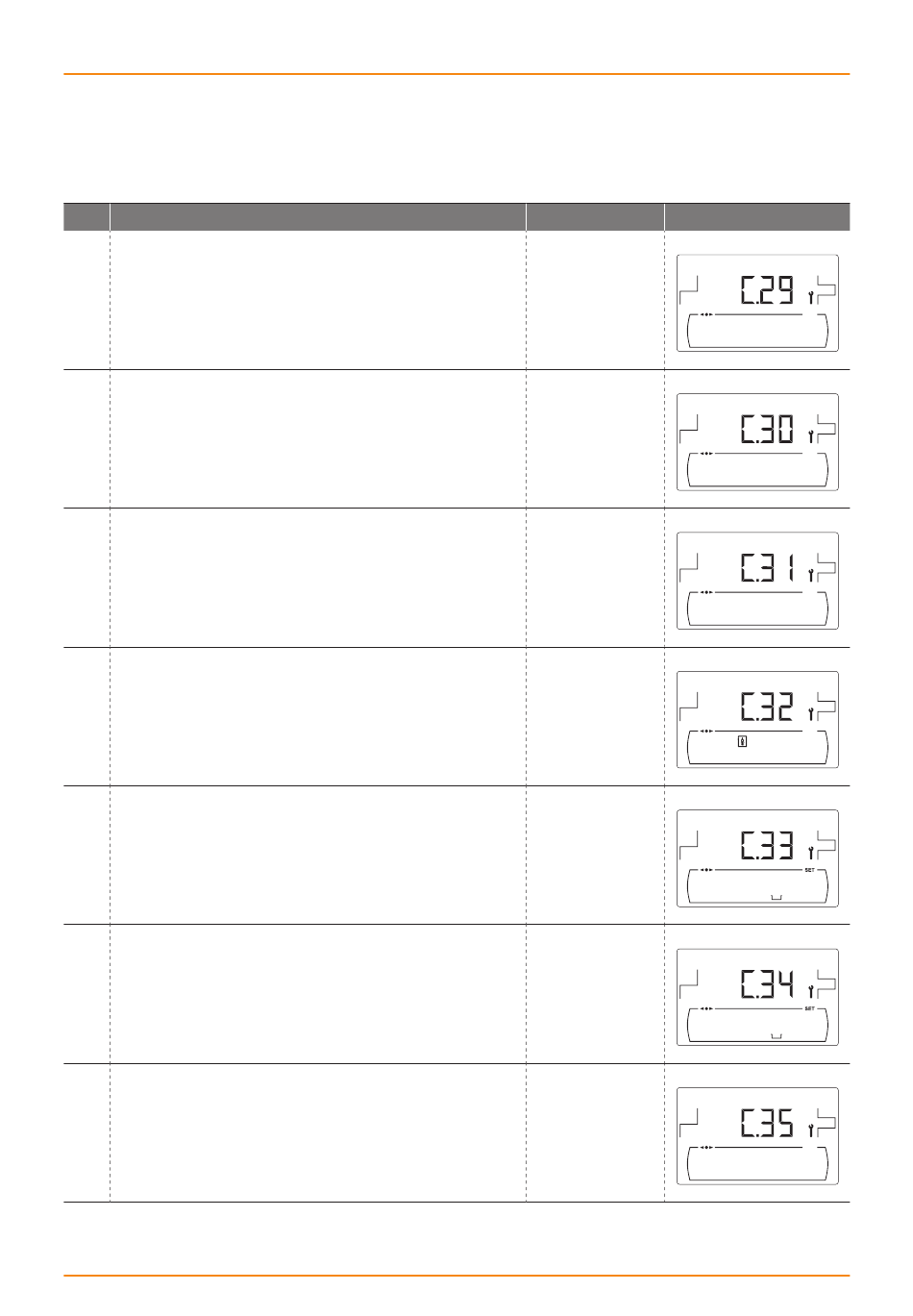Select the C.29 parameter code digits

(767, 290)
